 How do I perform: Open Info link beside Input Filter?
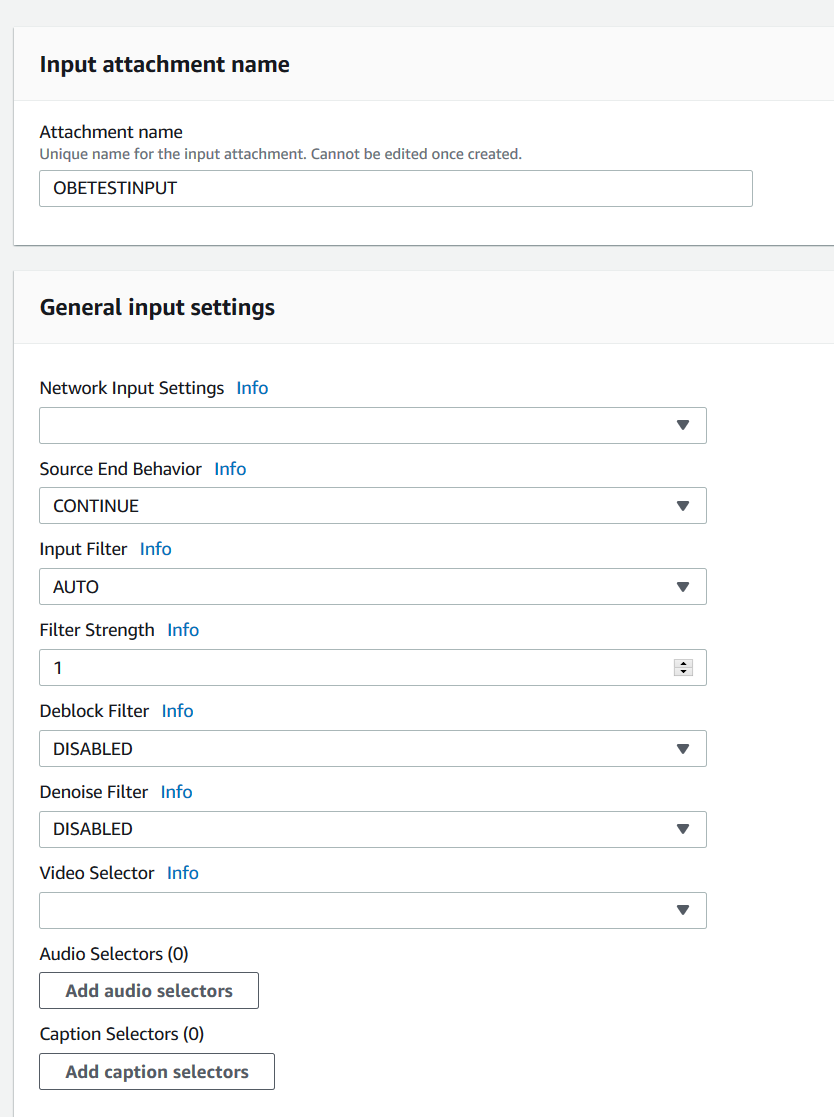[x=155, y=549]
